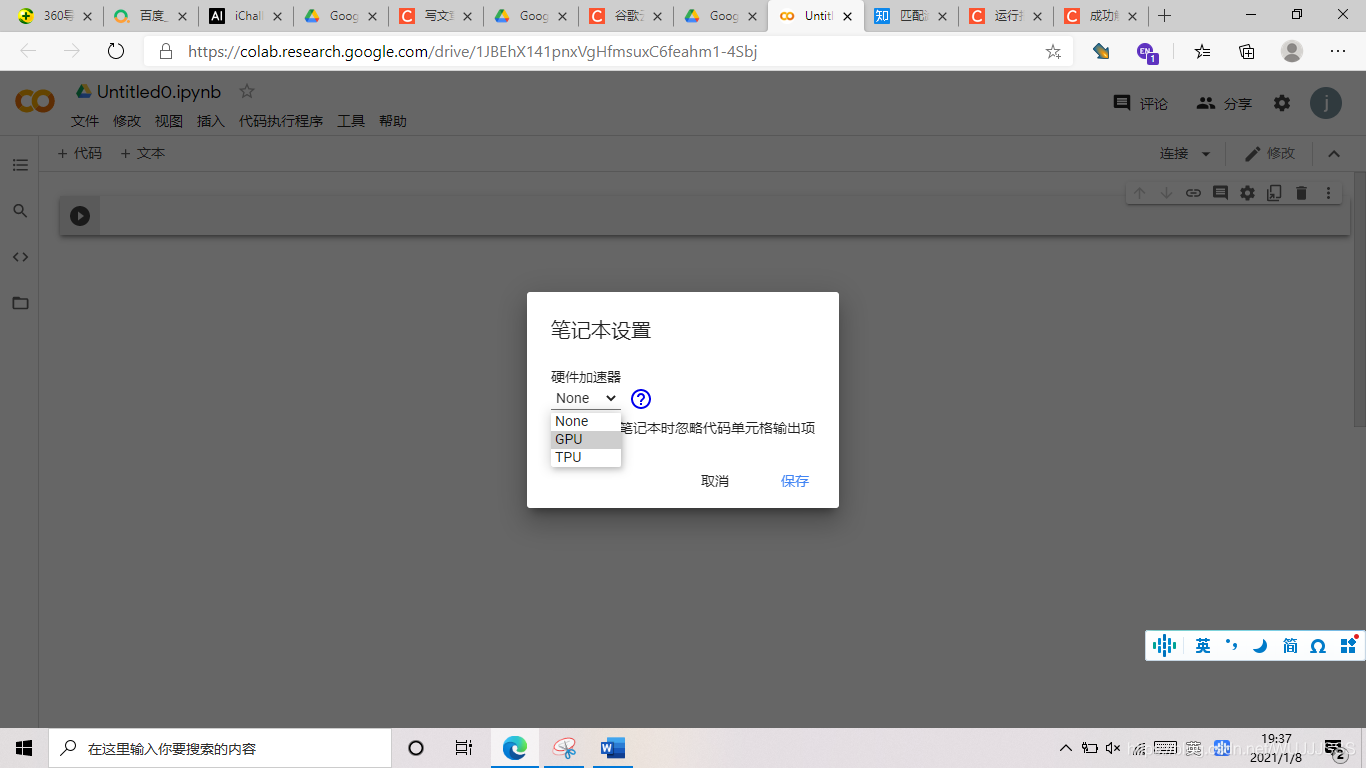Image resolution: width=1366 pixels, height=768 pixels.
Task: Switch to the 百度 browser tab
Action: point(150,16)
